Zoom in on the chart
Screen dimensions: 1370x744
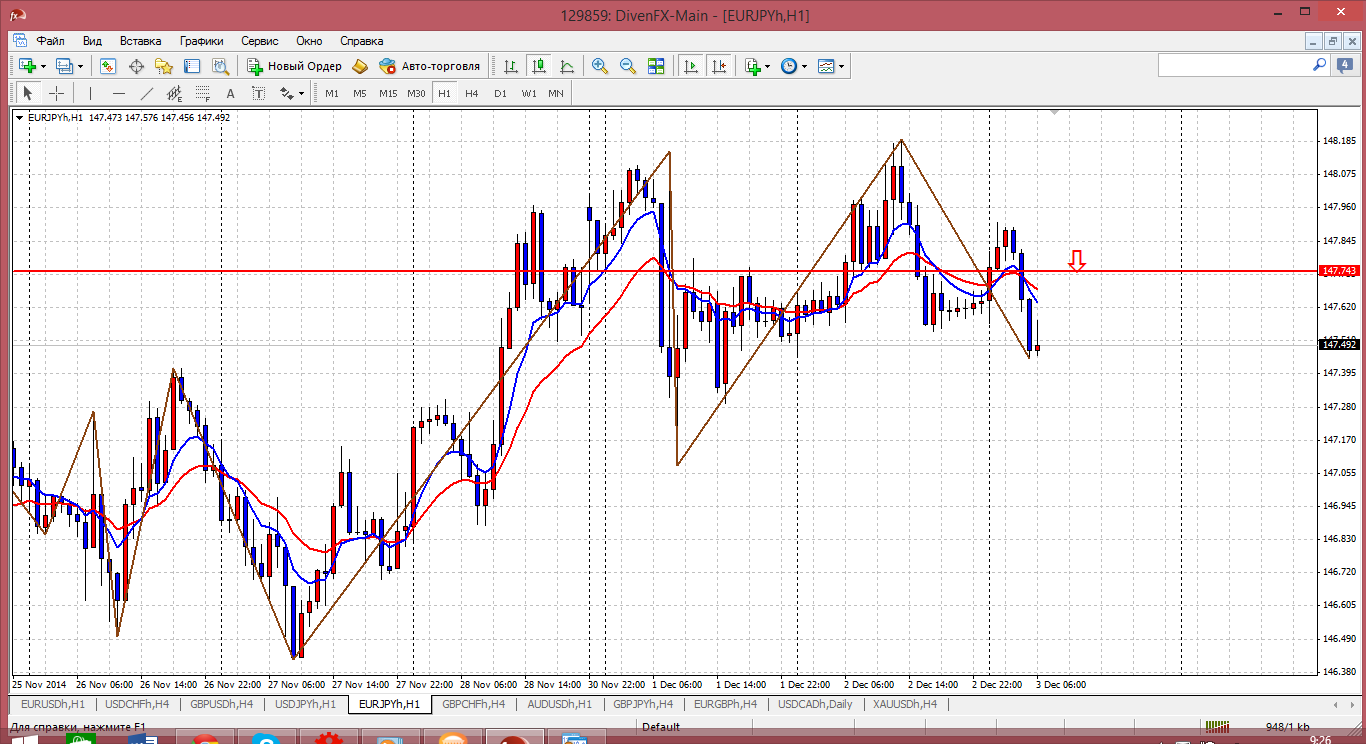click(x=600, y=66)
